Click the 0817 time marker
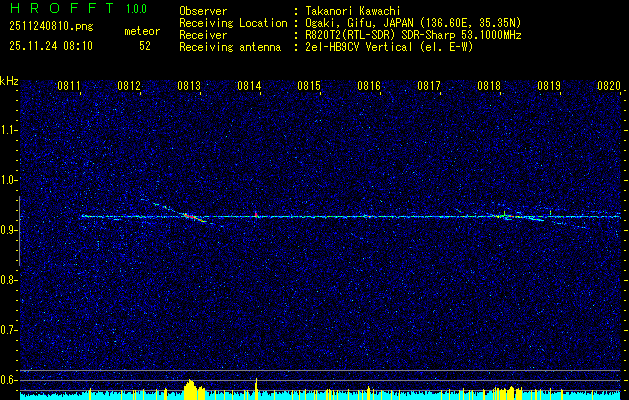The height and width of the screenshot is (400, 629). 429,85
